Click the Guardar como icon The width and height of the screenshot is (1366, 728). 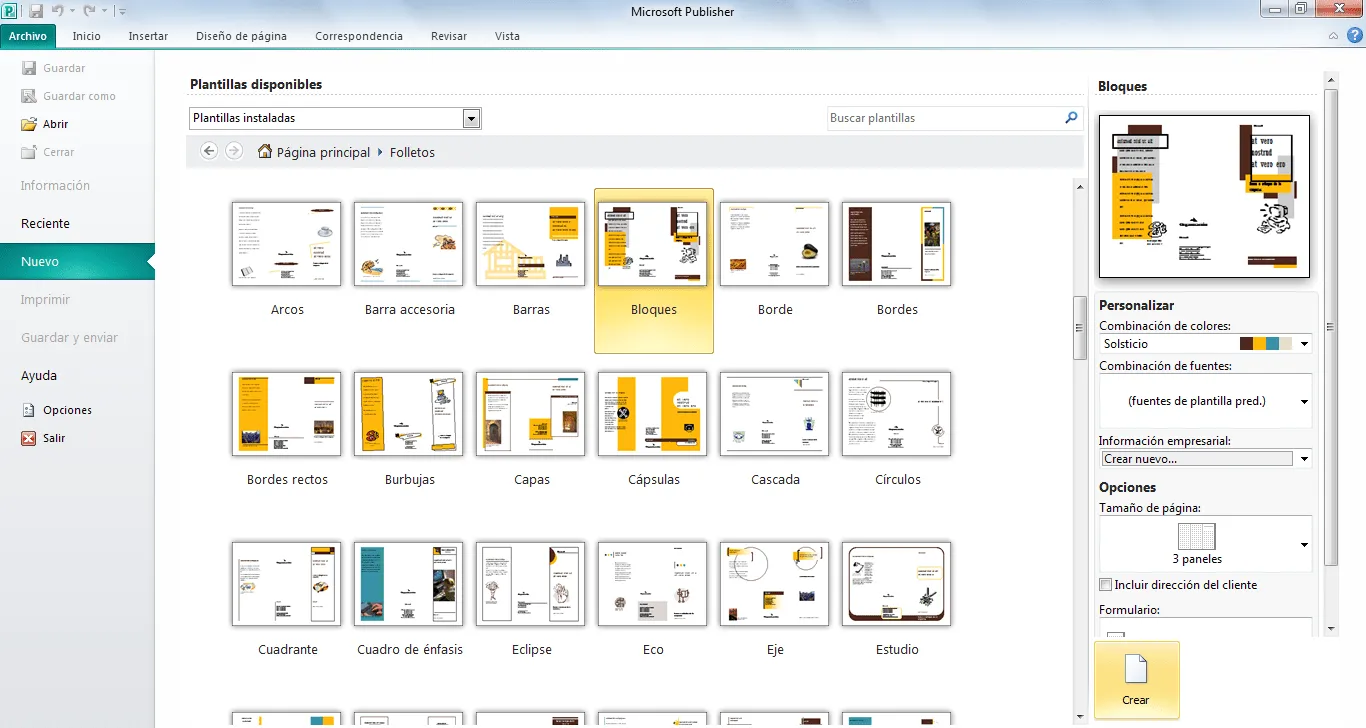[29, 96]
